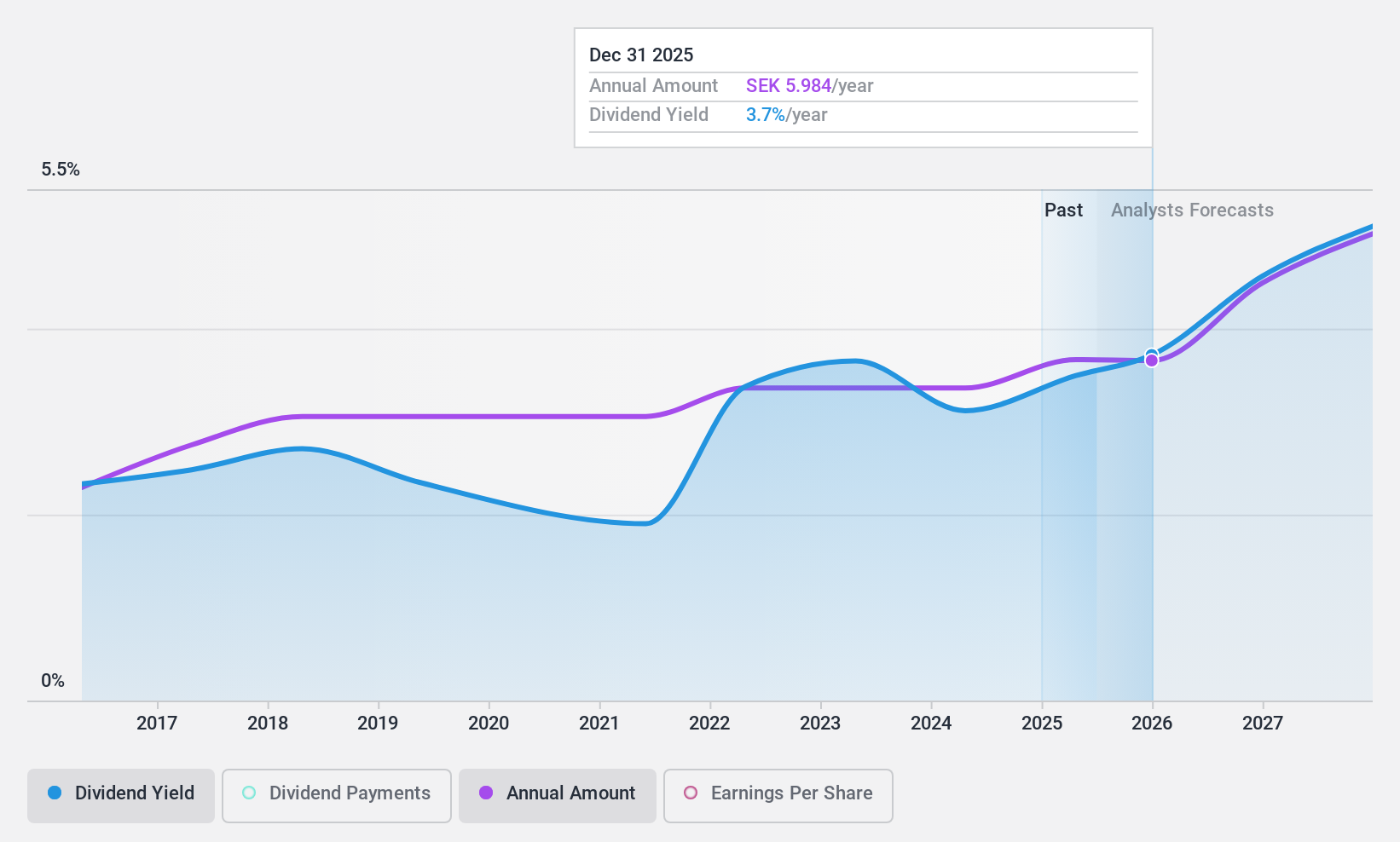Click the Dividend Yield tooltip row label
The width and height of the screenshot is (1400, 842).
(x=649, y=115)
